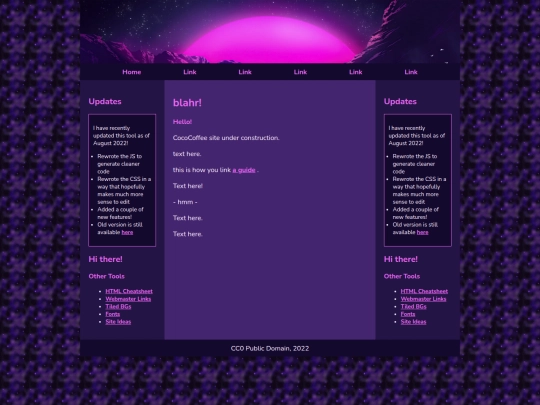The image size is (540, 405).
Task: Click 'I have recently updated' text in left box
Action: [x=121, y=136]
